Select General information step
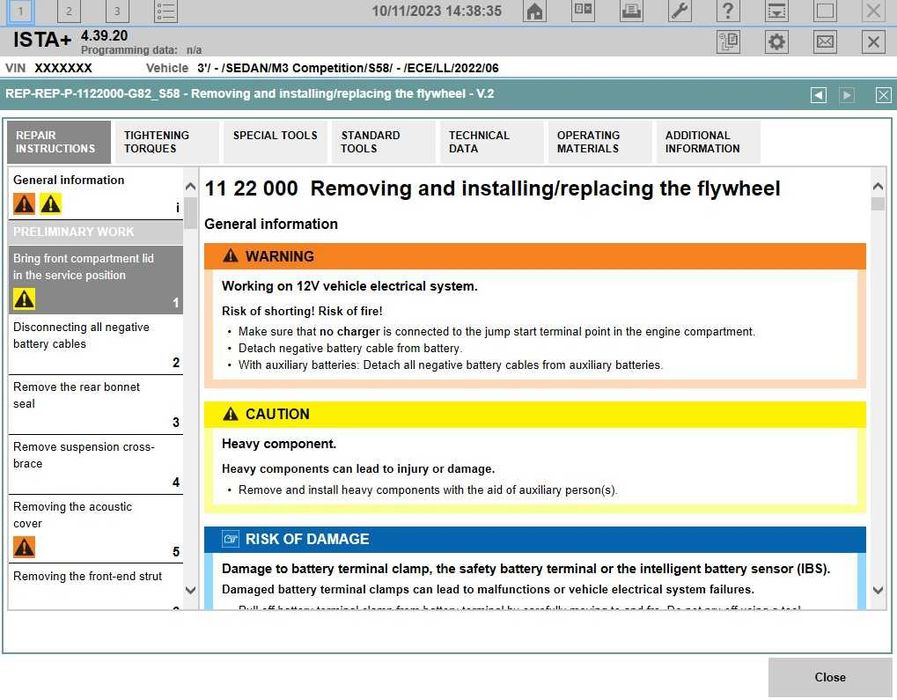The image size is (897, 700). click(x=96, y=193)
